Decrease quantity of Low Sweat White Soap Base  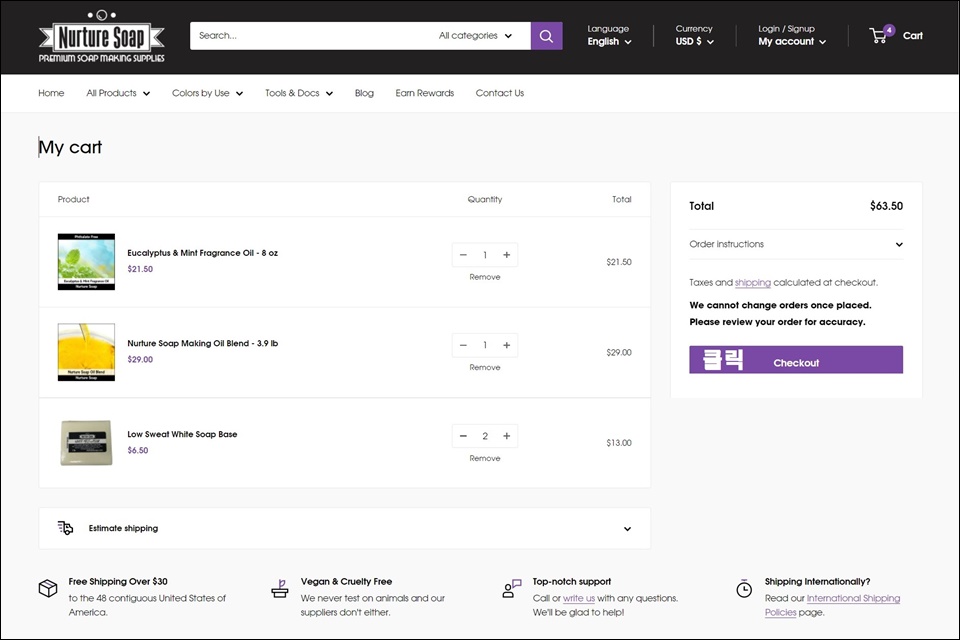463,436
